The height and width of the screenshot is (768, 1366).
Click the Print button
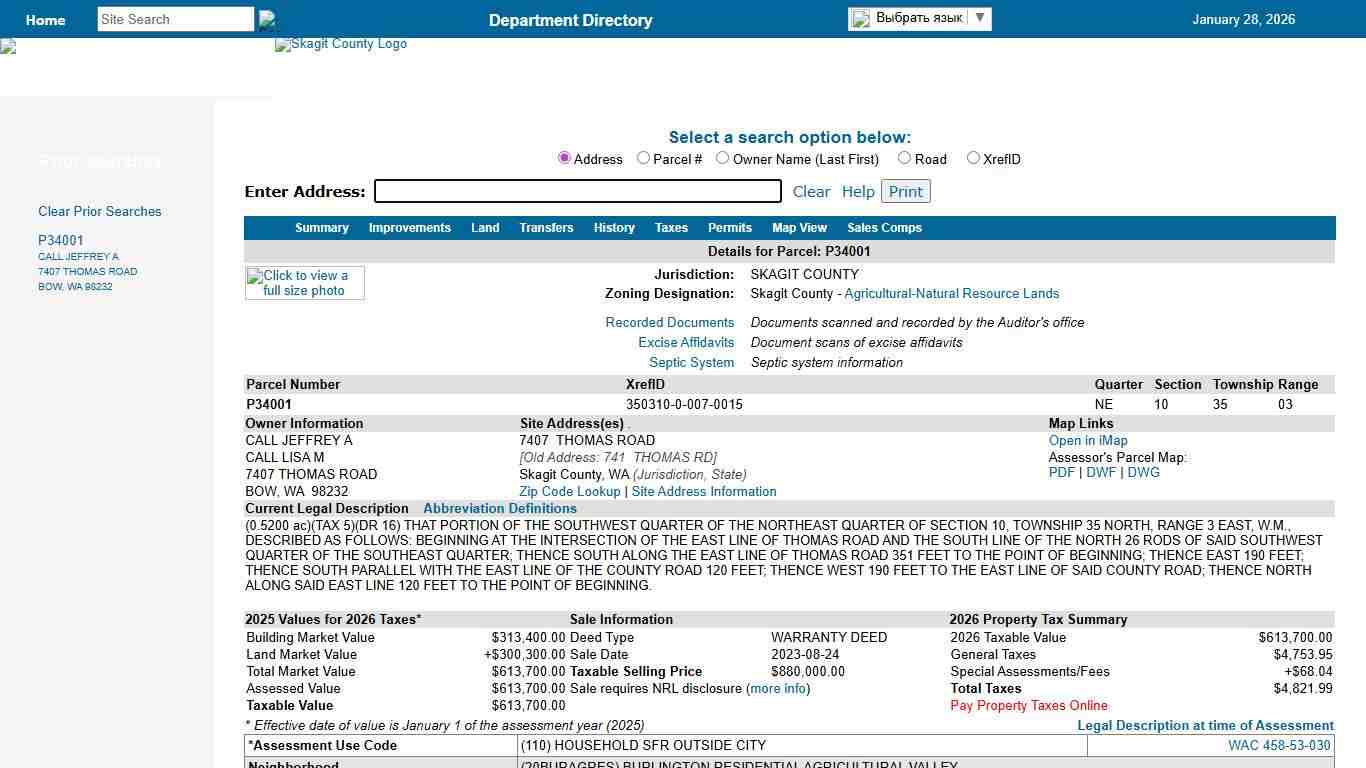[905, 191]
